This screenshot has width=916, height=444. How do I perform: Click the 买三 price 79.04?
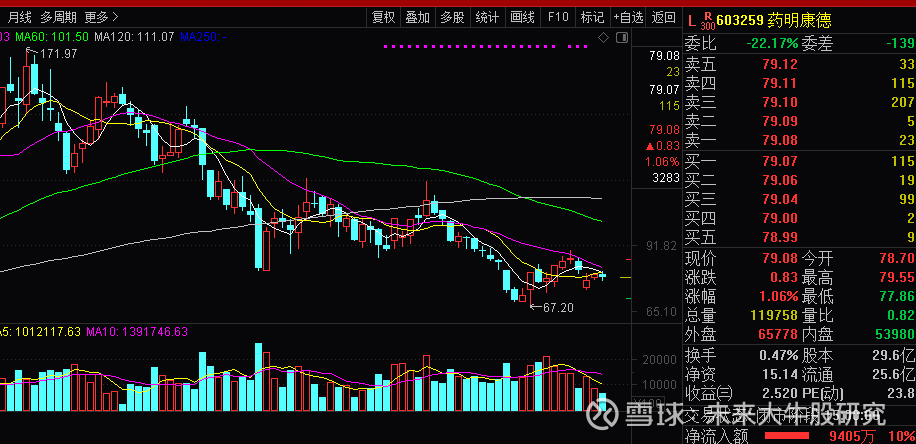click(779, 199)
